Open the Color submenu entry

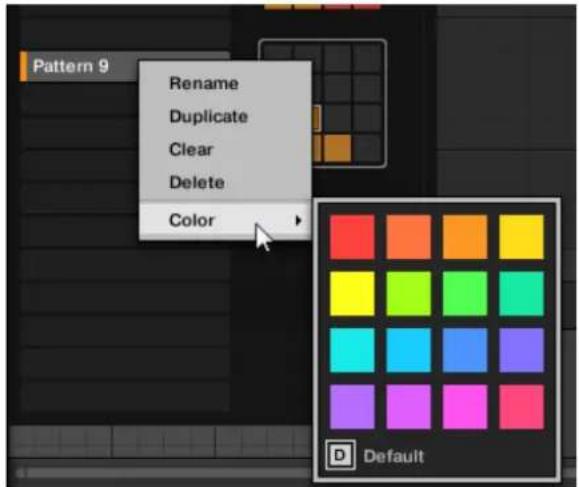click(x=225, y=220)
